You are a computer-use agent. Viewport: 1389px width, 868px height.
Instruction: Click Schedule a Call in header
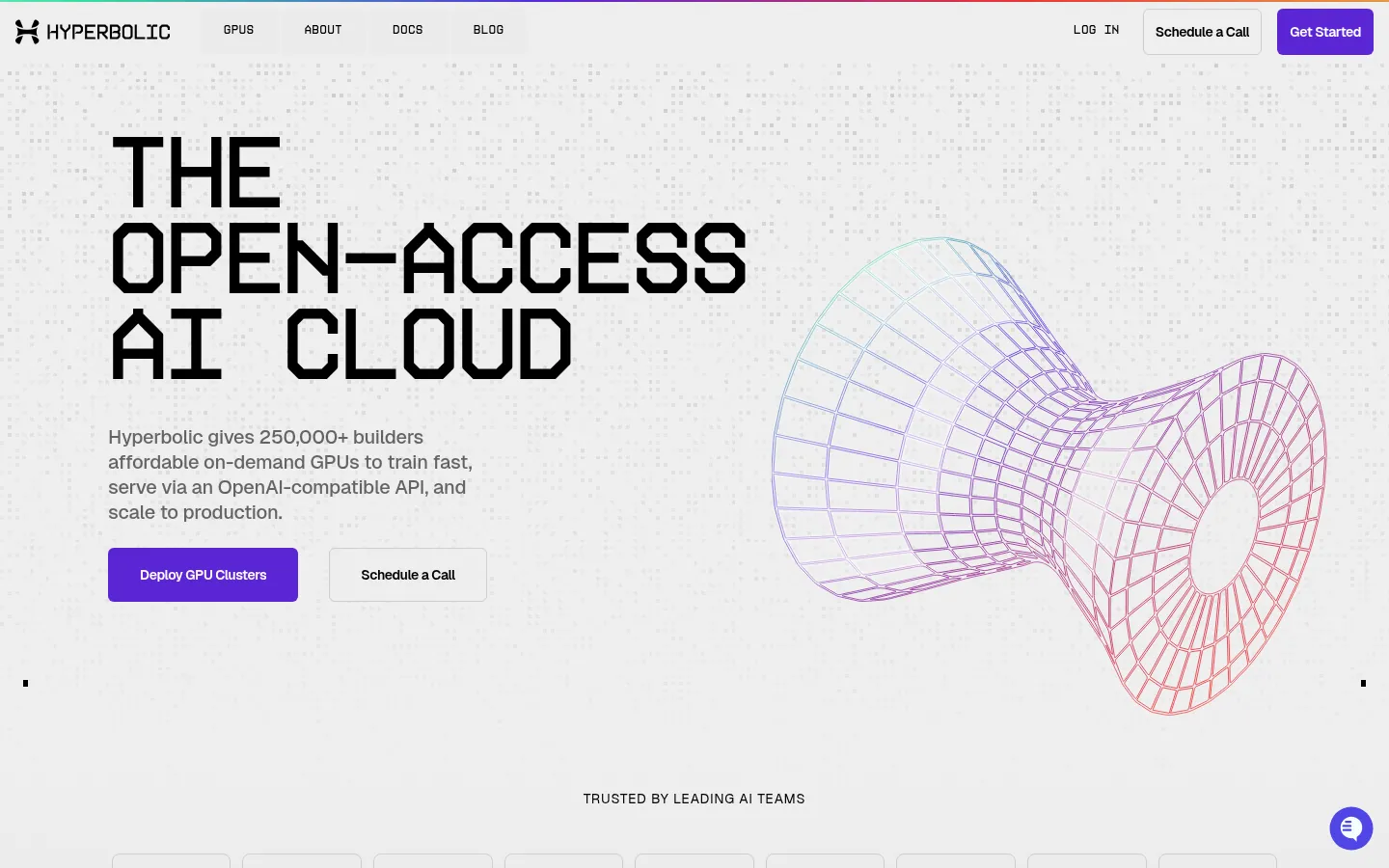1202,32
